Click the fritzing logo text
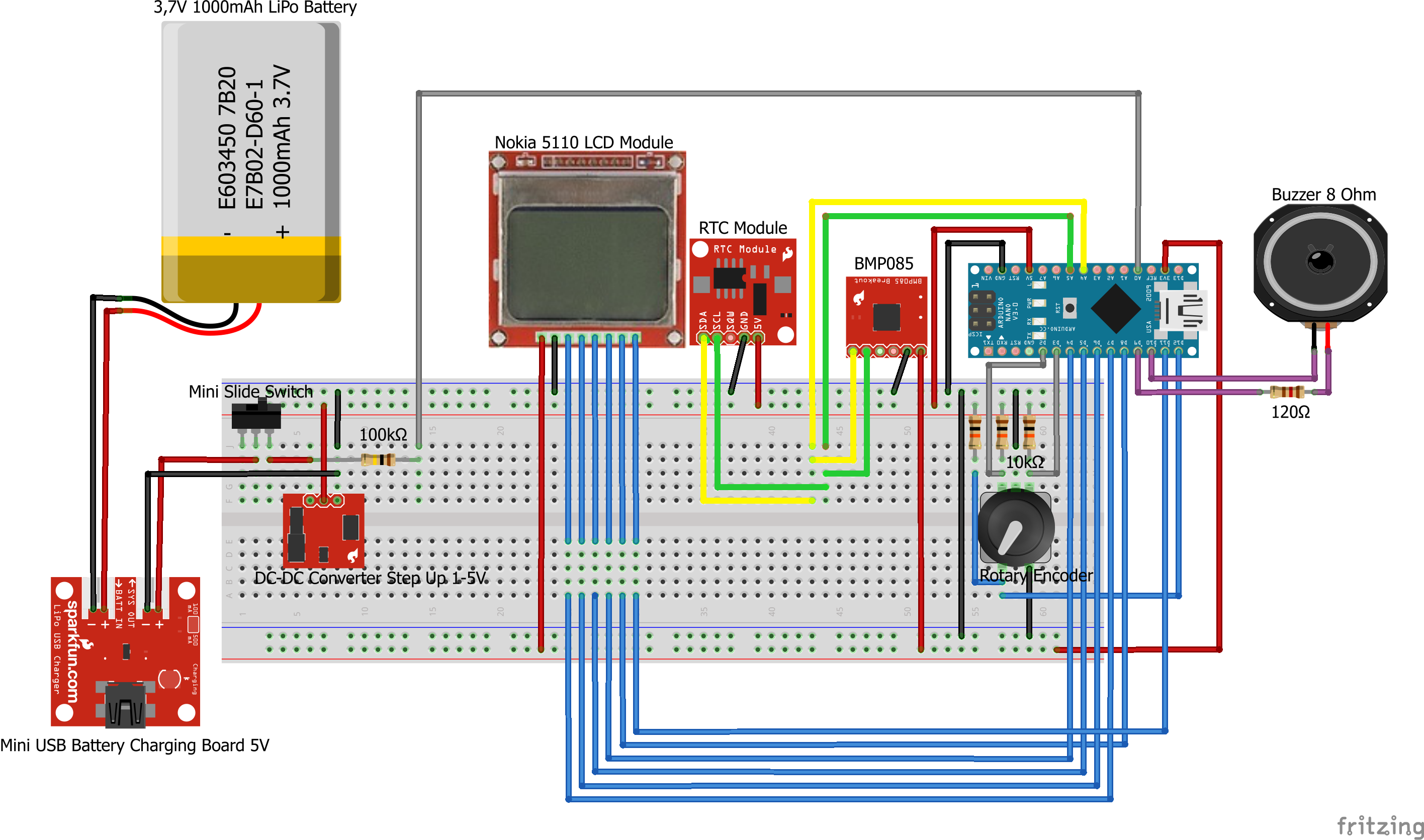 [1379, 825]
